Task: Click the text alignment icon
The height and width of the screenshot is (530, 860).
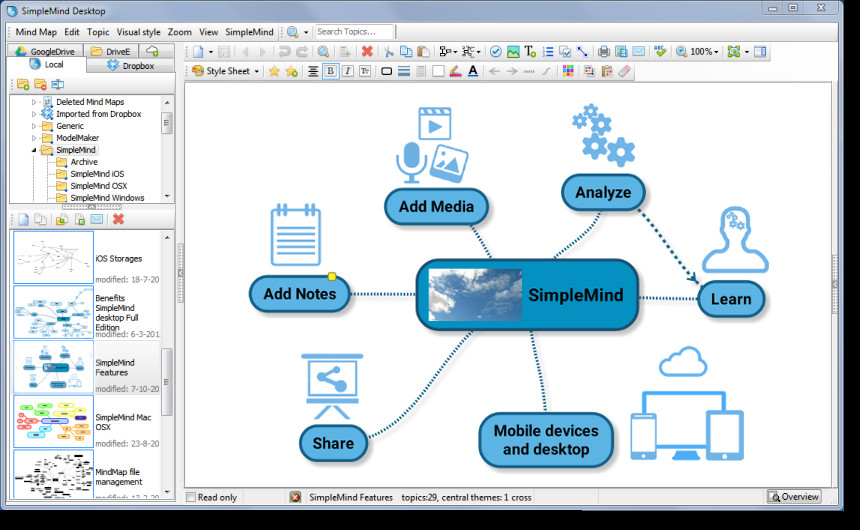Action: 313,71
